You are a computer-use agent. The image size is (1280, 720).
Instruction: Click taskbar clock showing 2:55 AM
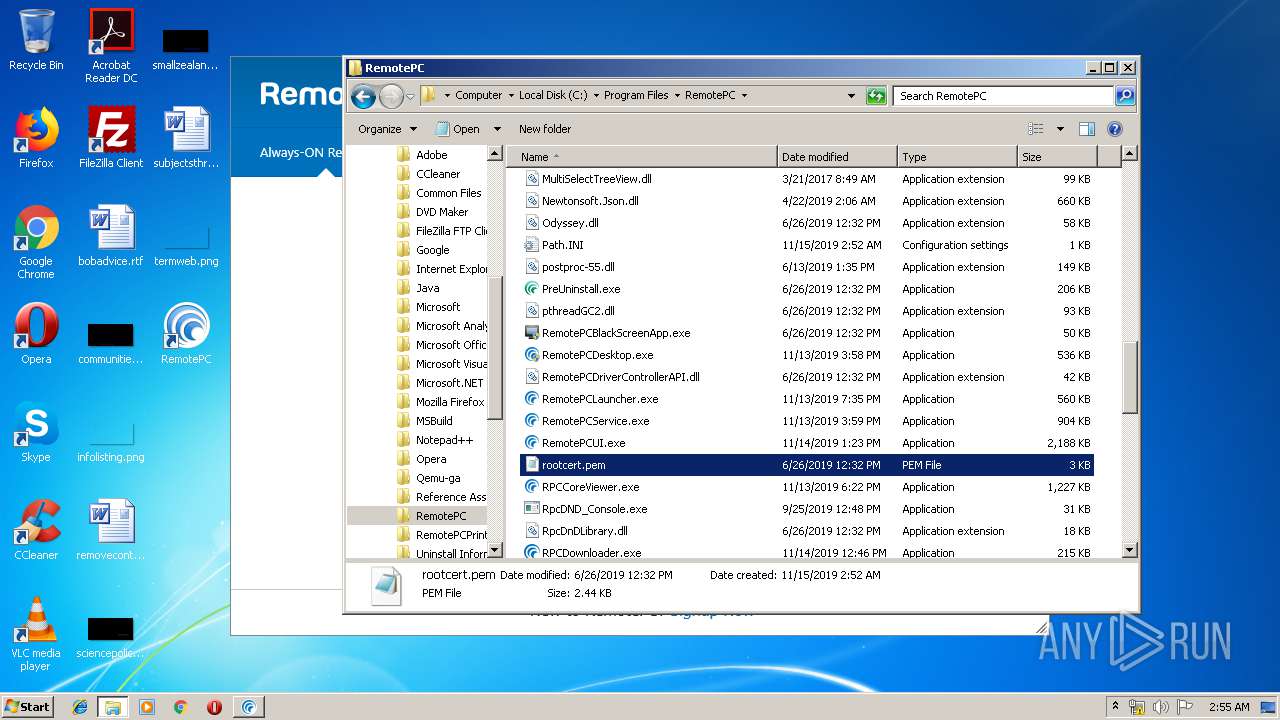pyautogui.click(x=1229, y=707)
